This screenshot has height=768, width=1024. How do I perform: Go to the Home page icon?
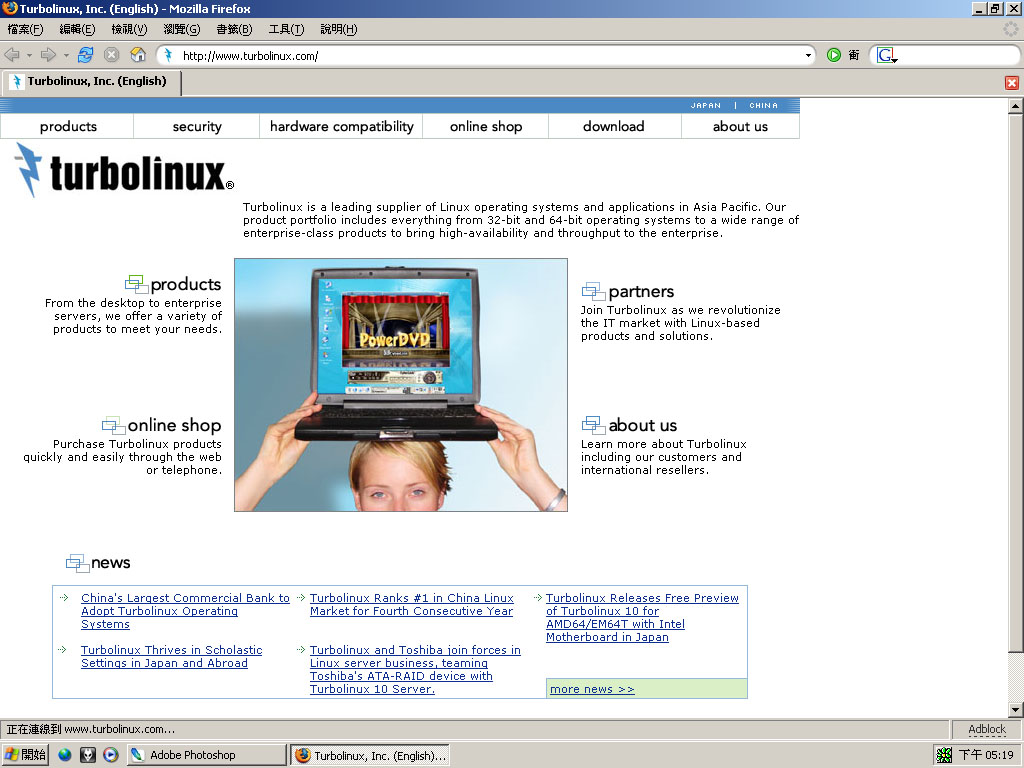(x=138, y=56)
